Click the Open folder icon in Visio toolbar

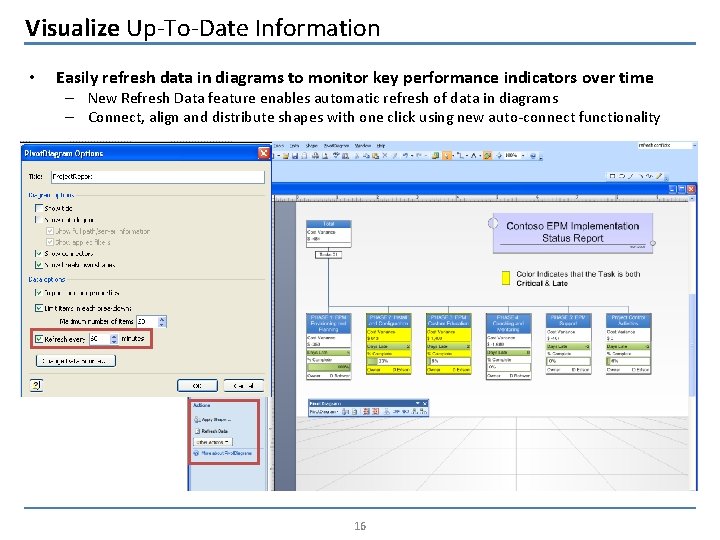(285, 156)
